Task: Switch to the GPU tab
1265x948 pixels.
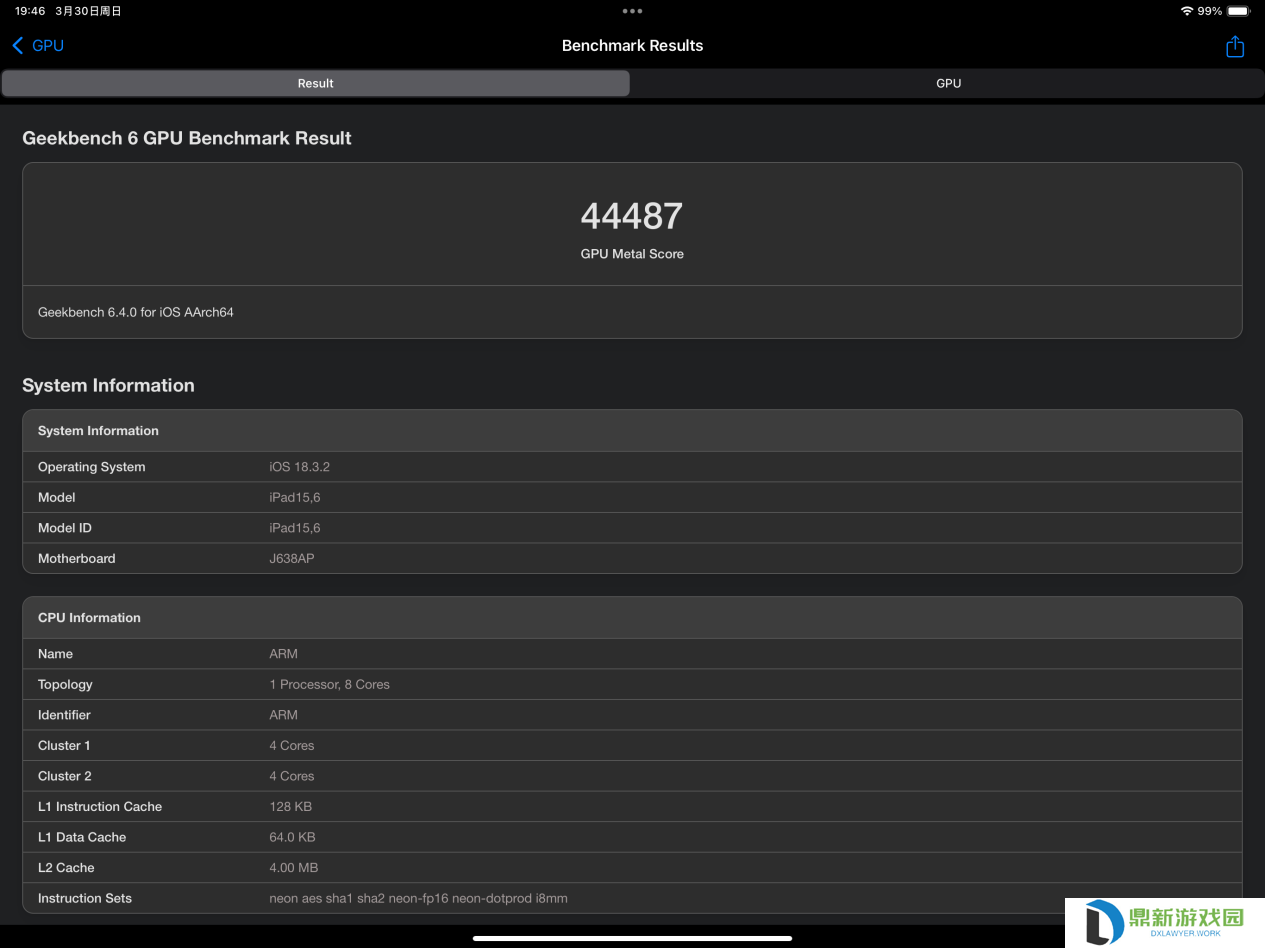Action: (x=948, y=83)
